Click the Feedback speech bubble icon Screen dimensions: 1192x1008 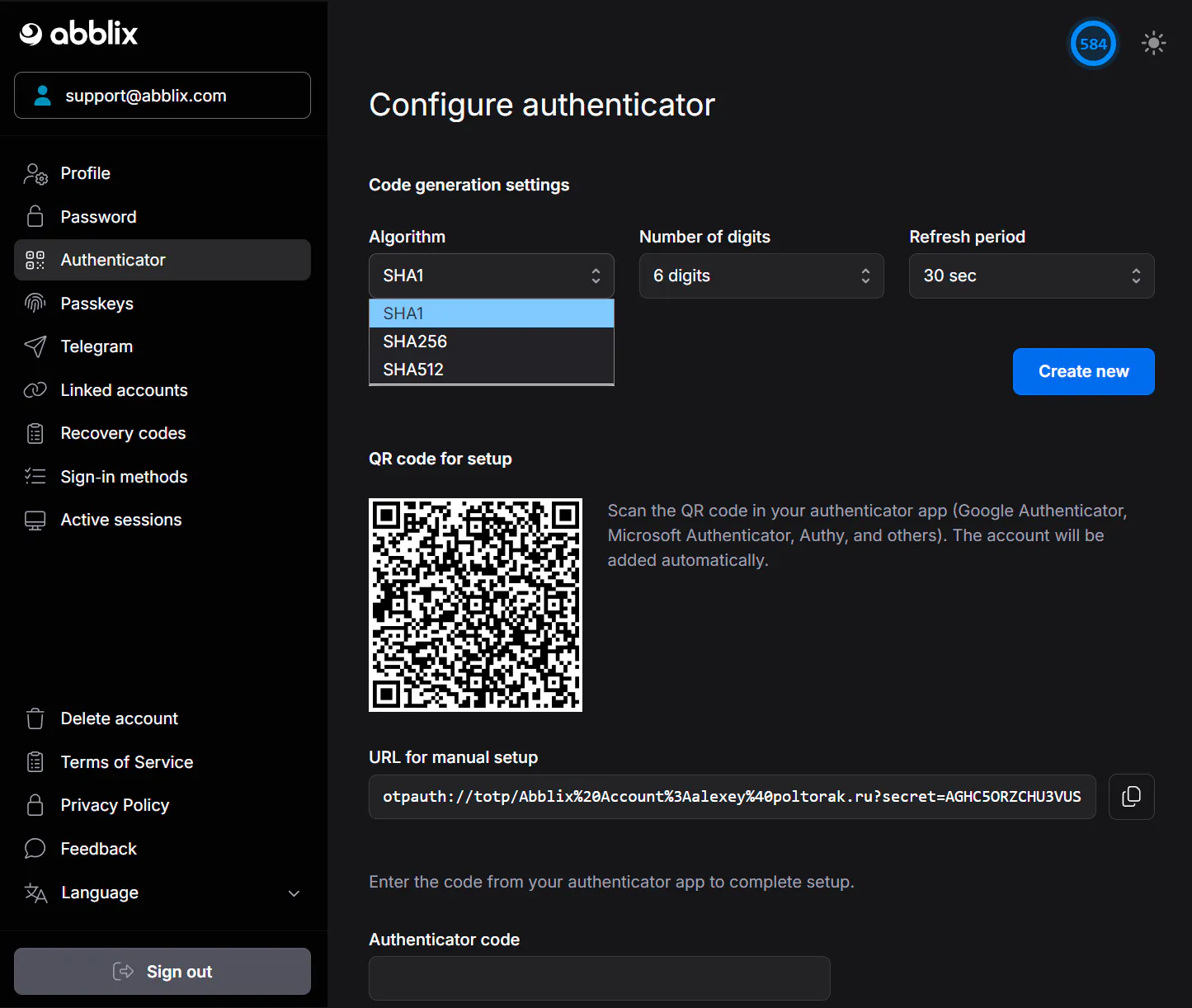click(x=35, y=849)
